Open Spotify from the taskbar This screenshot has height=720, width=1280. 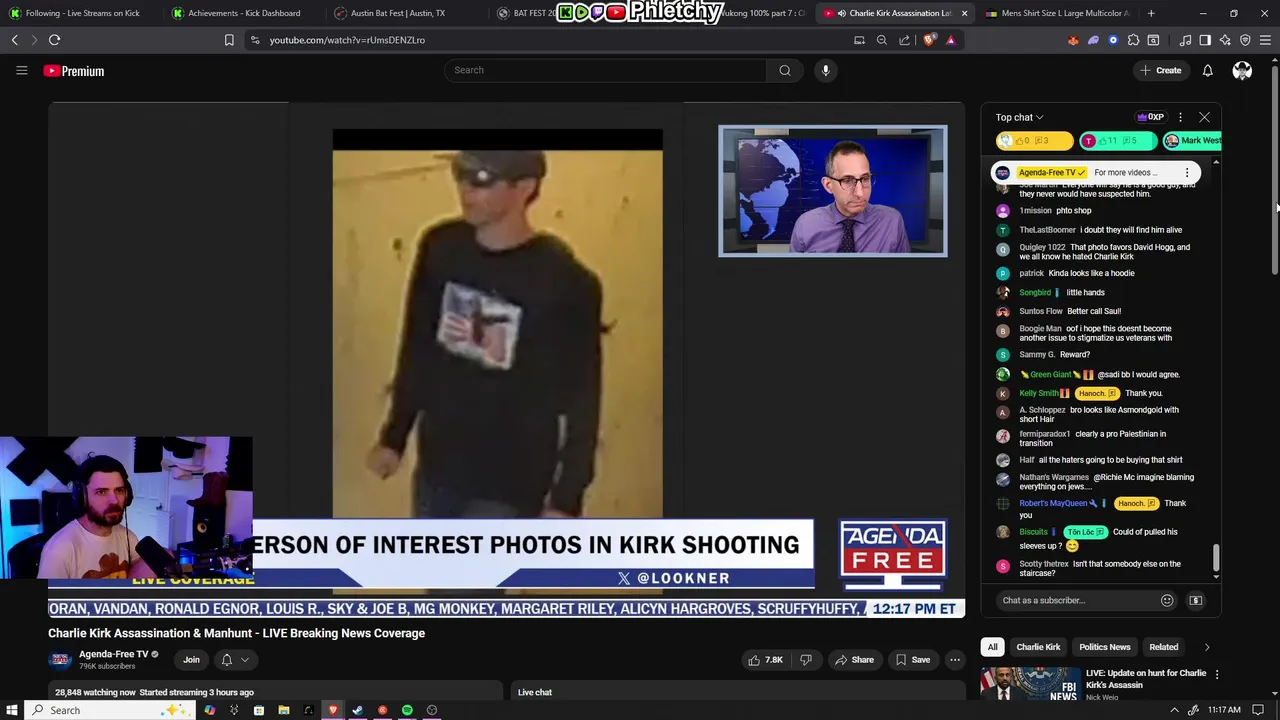pyautogui.click(x=407, y=710)
